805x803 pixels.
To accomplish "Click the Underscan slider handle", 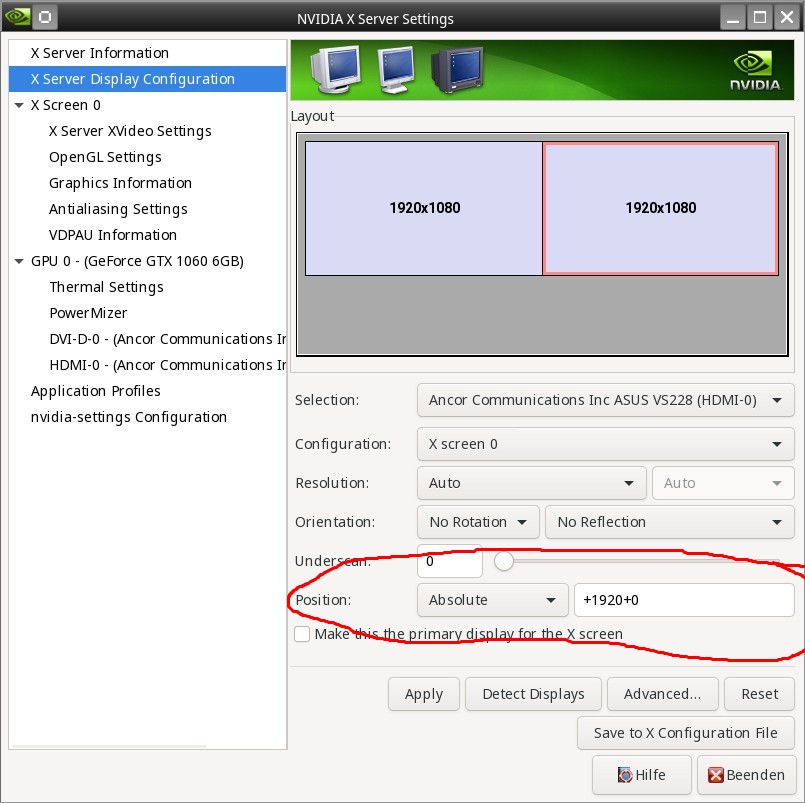I will [x=504, y=561].
